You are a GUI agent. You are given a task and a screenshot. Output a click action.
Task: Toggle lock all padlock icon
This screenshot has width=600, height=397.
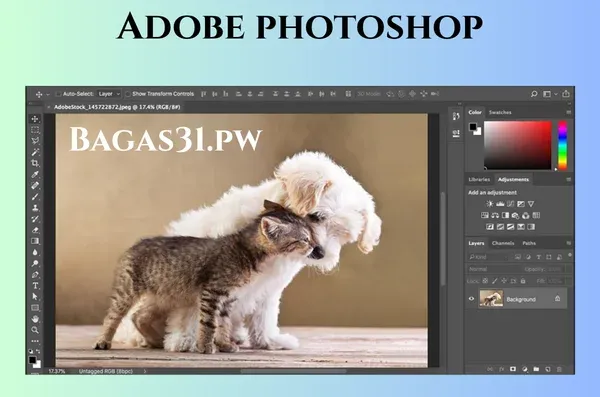523,281
